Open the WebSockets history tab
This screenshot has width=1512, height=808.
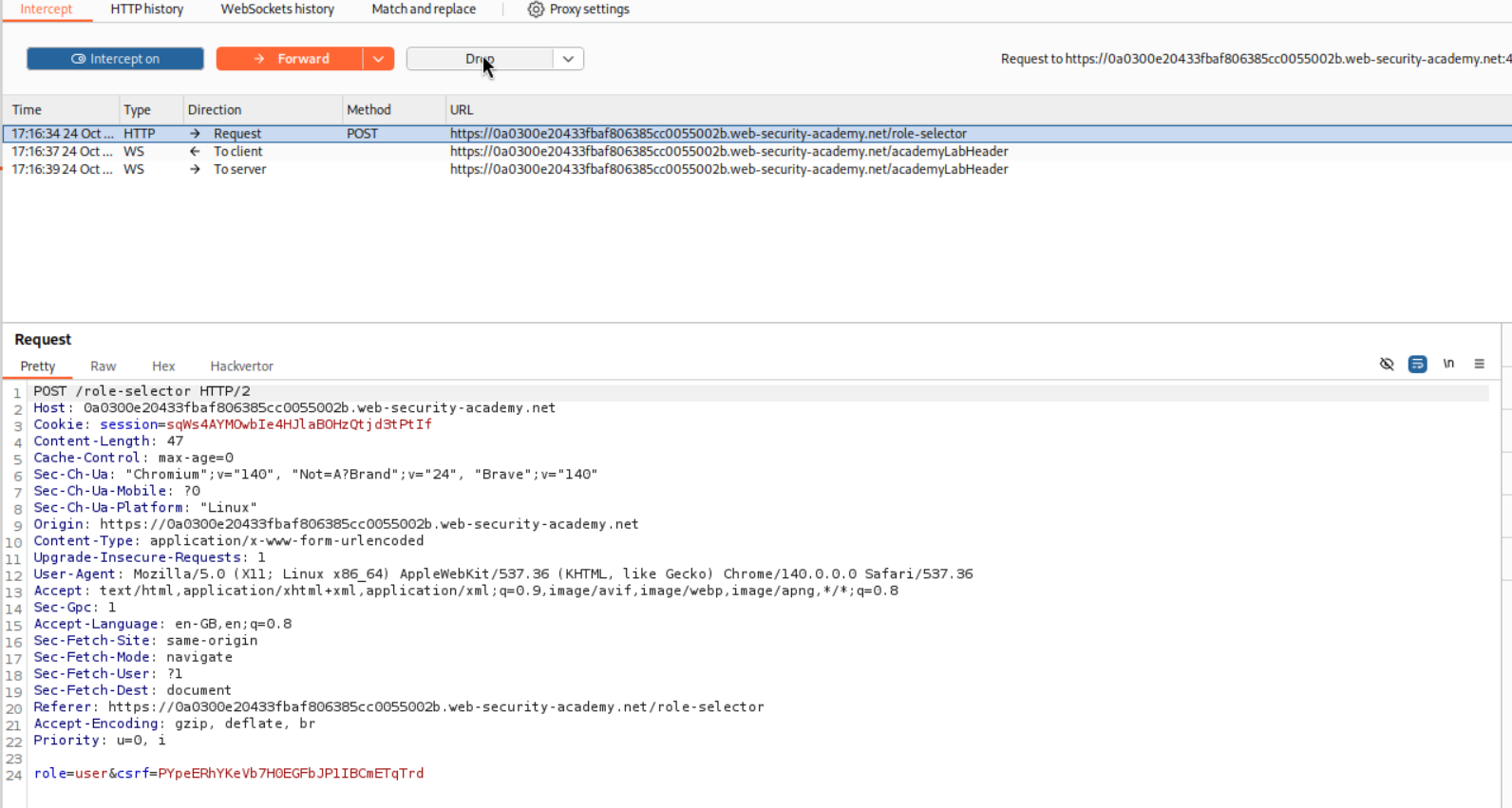click(277, 9)
